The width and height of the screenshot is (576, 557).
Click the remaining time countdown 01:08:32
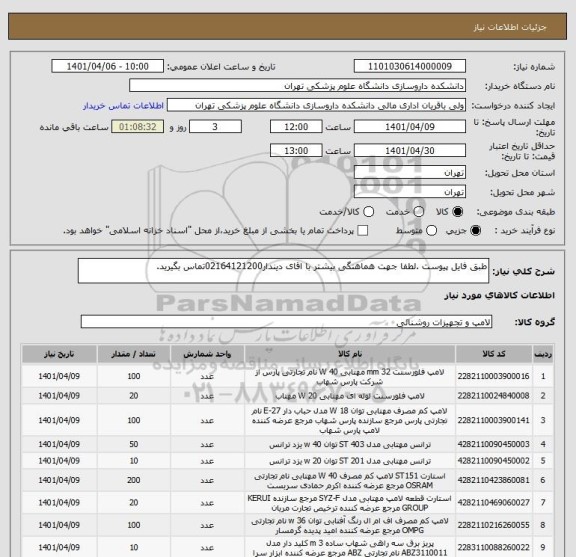[137, 127]
